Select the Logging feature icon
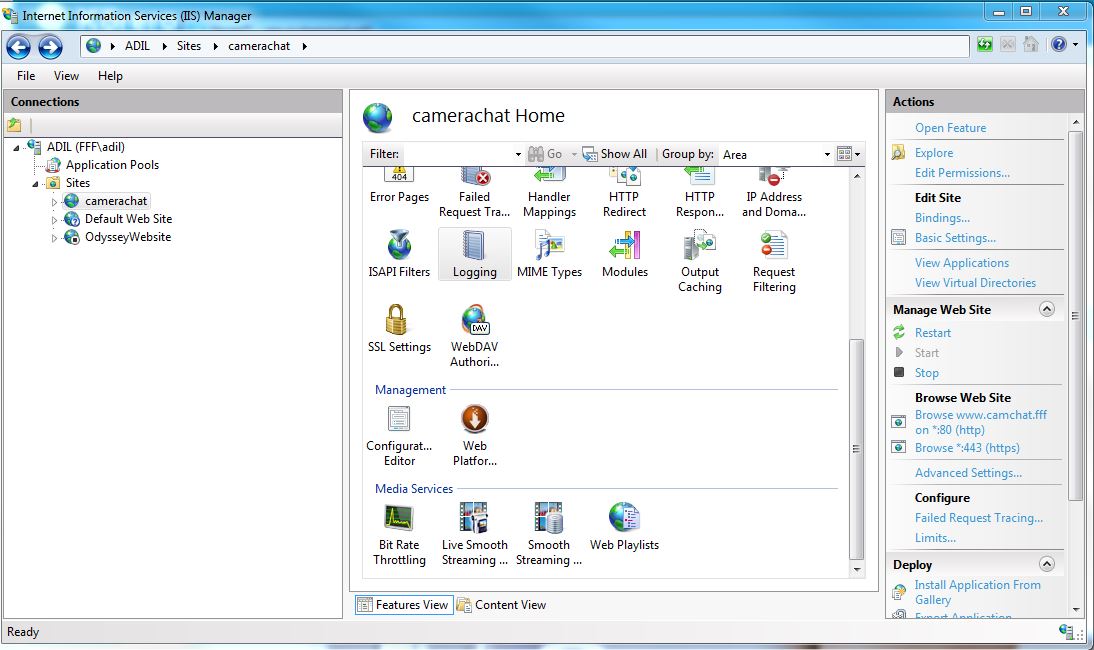The width and height of the screenshot is (1094, 650). [x=474, y=255]
